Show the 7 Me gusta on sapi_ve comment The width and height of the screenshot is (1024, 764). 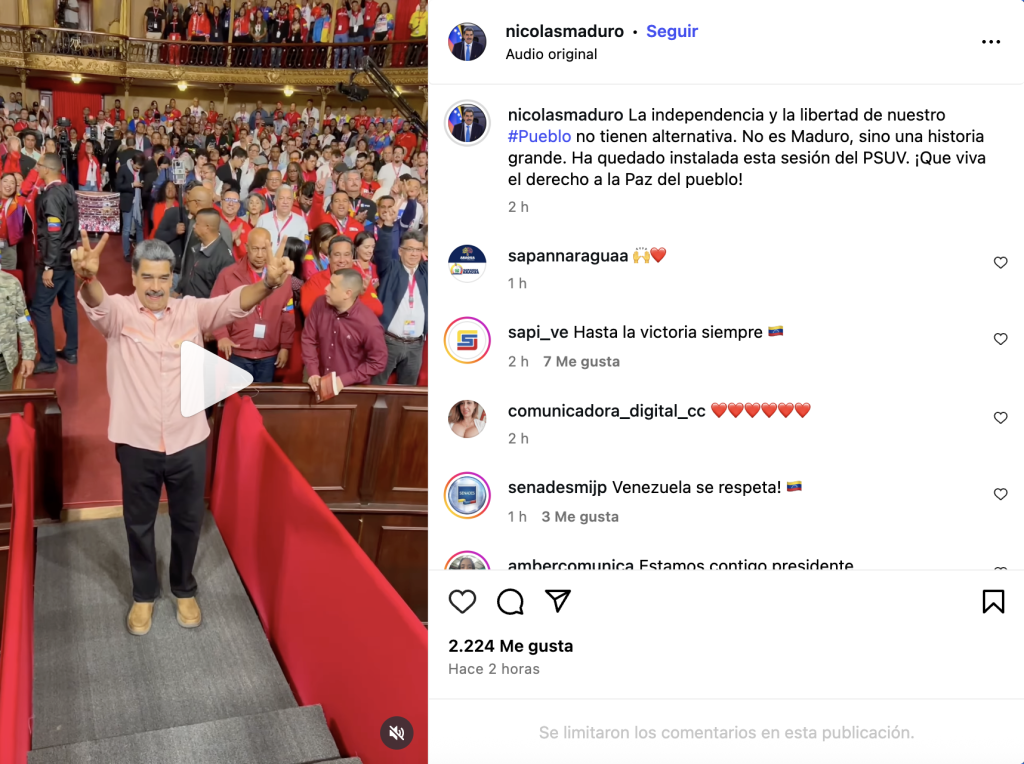(x=581, y=362)
